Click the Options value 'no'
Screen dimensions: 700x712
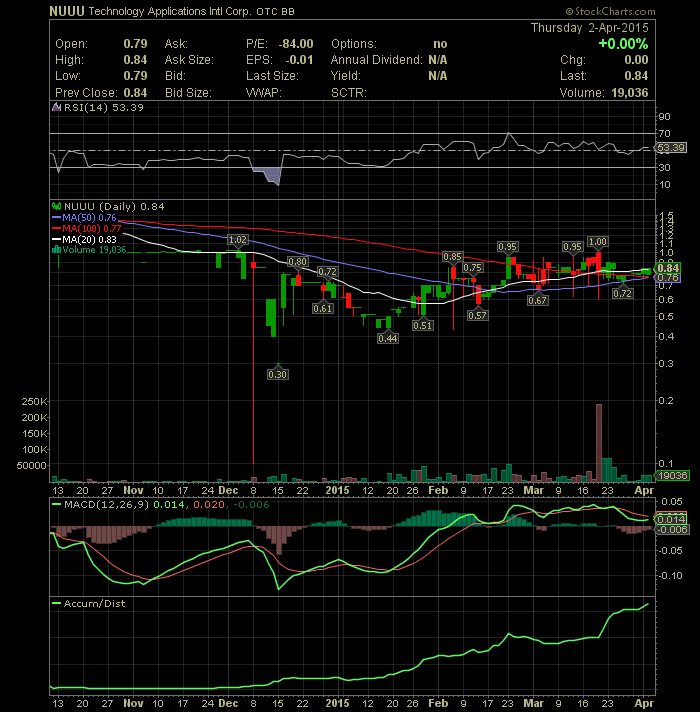coord(440,44)
